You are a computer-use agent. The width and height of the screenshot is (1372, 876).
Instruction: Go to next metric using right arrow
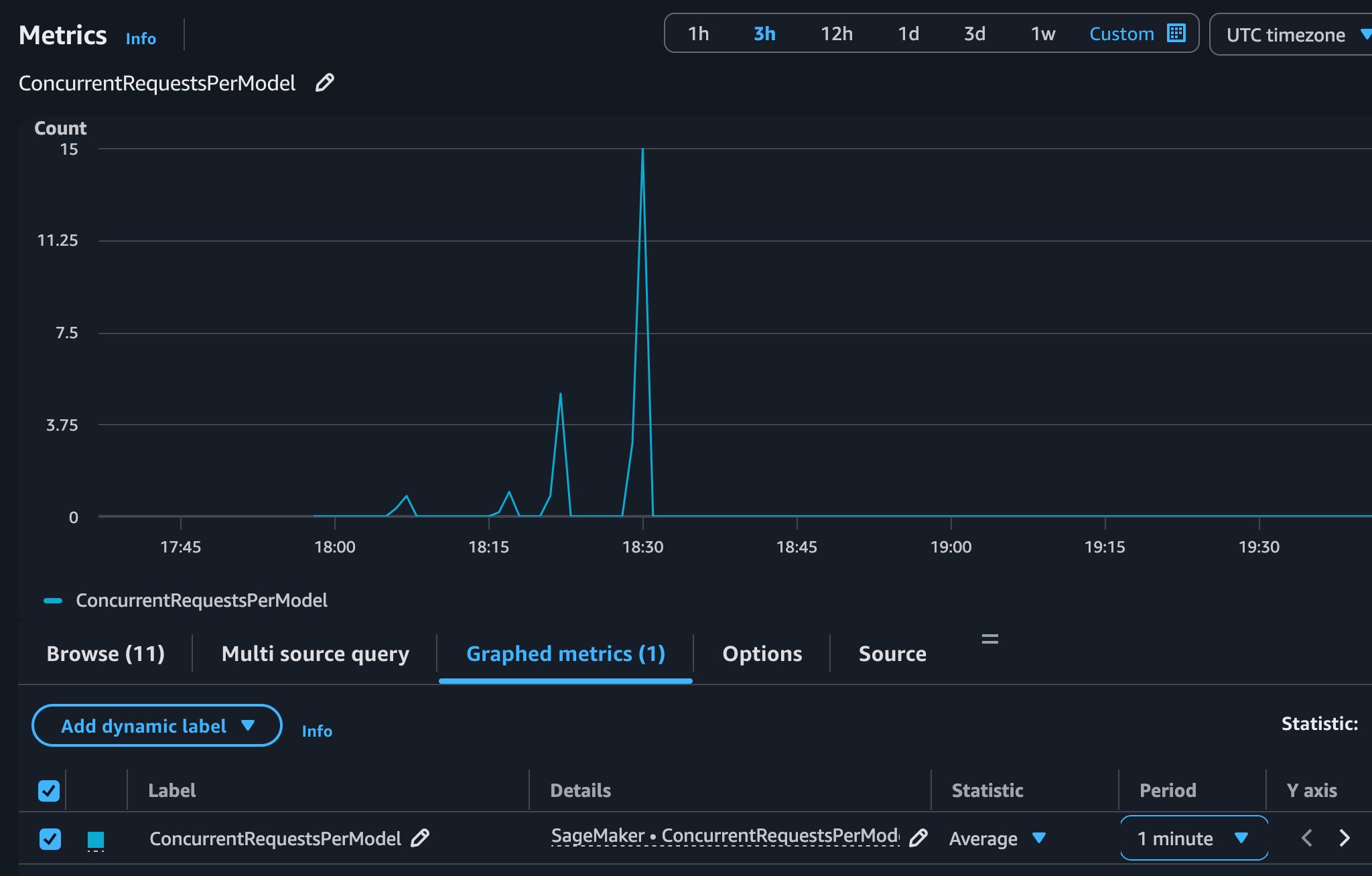pyautogui.click(x=1345, y=838)
